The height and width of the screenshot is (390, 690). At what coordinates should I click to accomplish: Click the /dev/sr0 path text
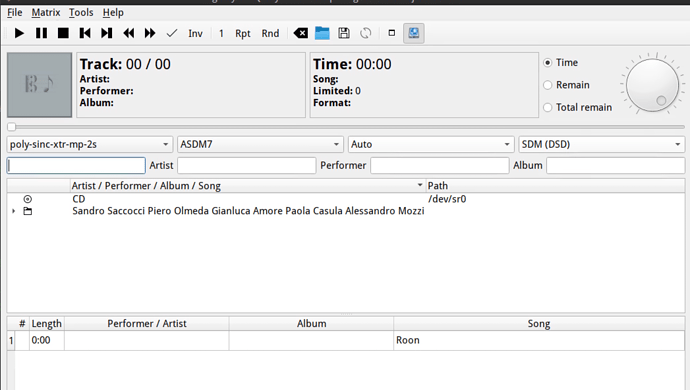[447, 199]
